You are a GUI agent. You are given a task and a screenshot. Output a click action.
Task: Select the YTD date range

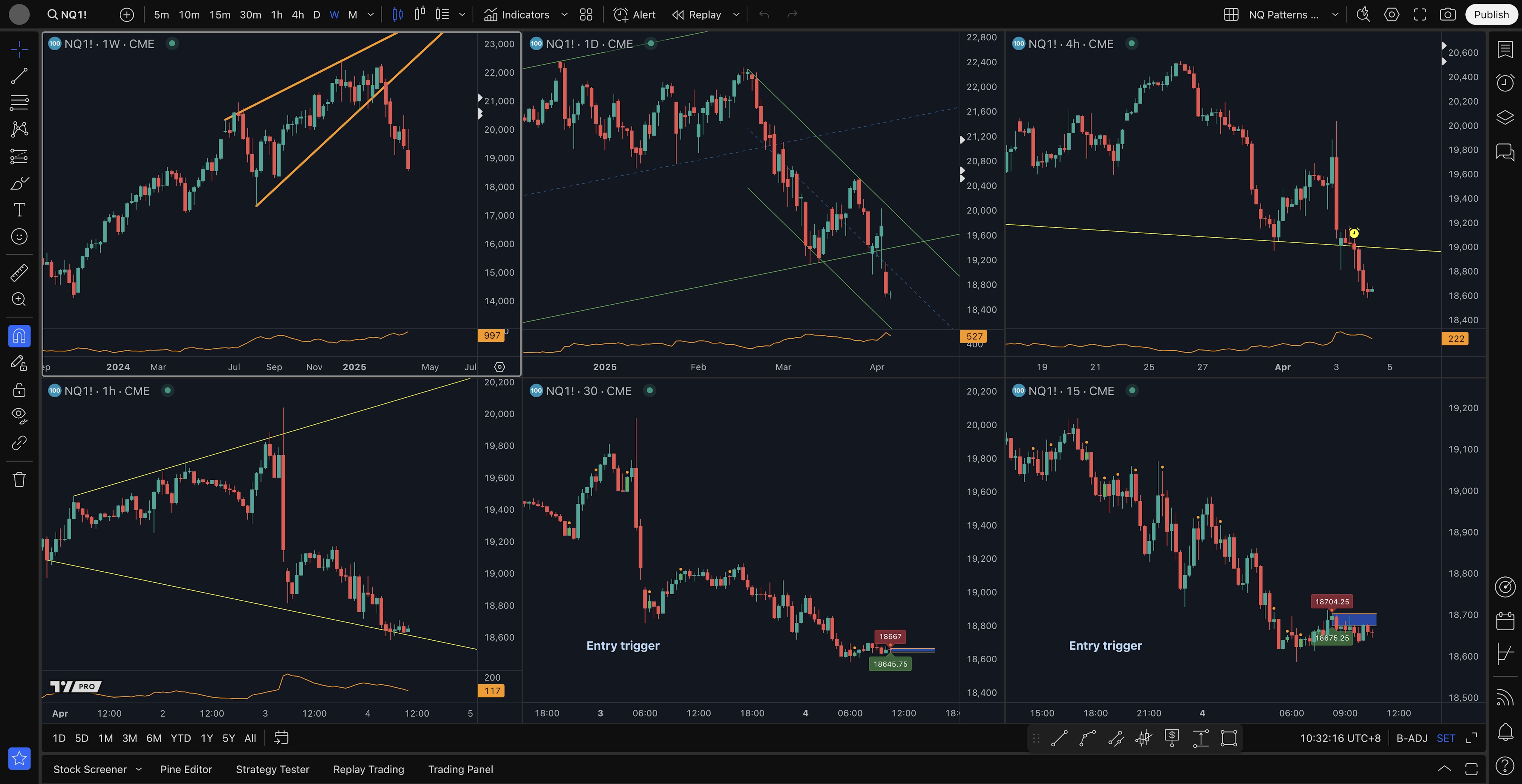click(x=180, y=738)
